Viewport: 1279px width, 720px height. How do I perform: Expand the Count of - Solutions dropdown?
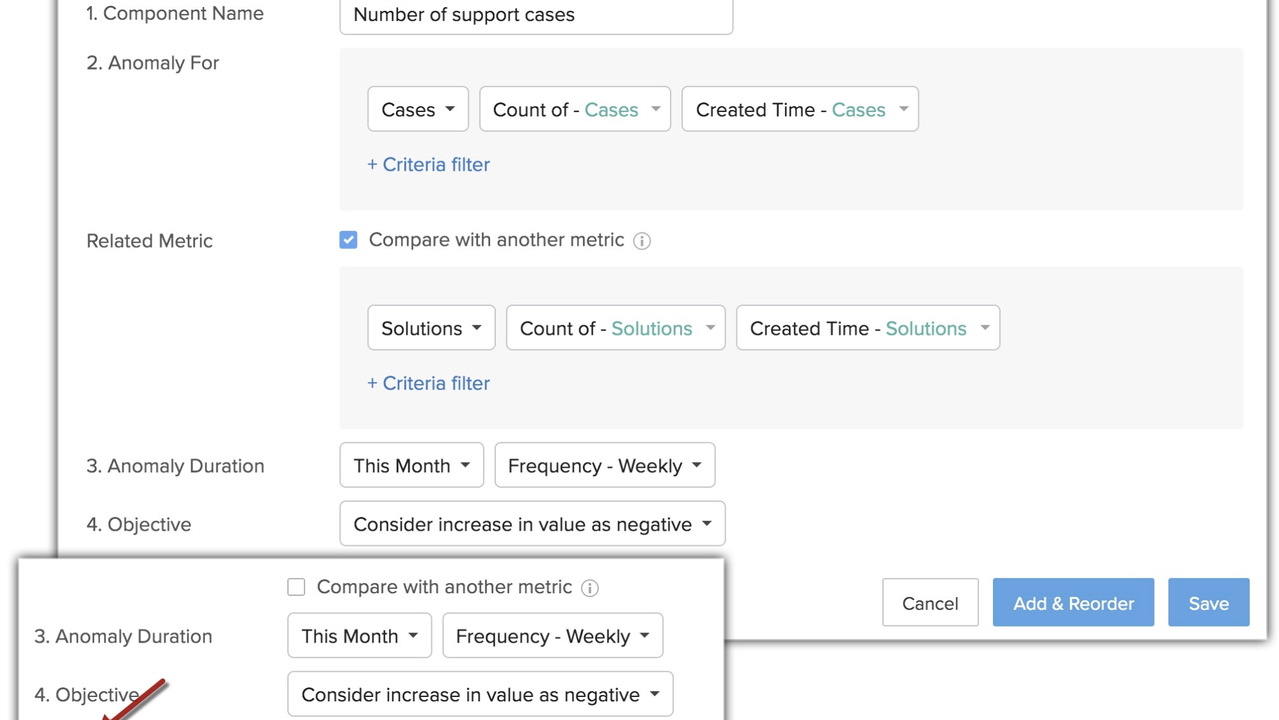click(615, 328)
